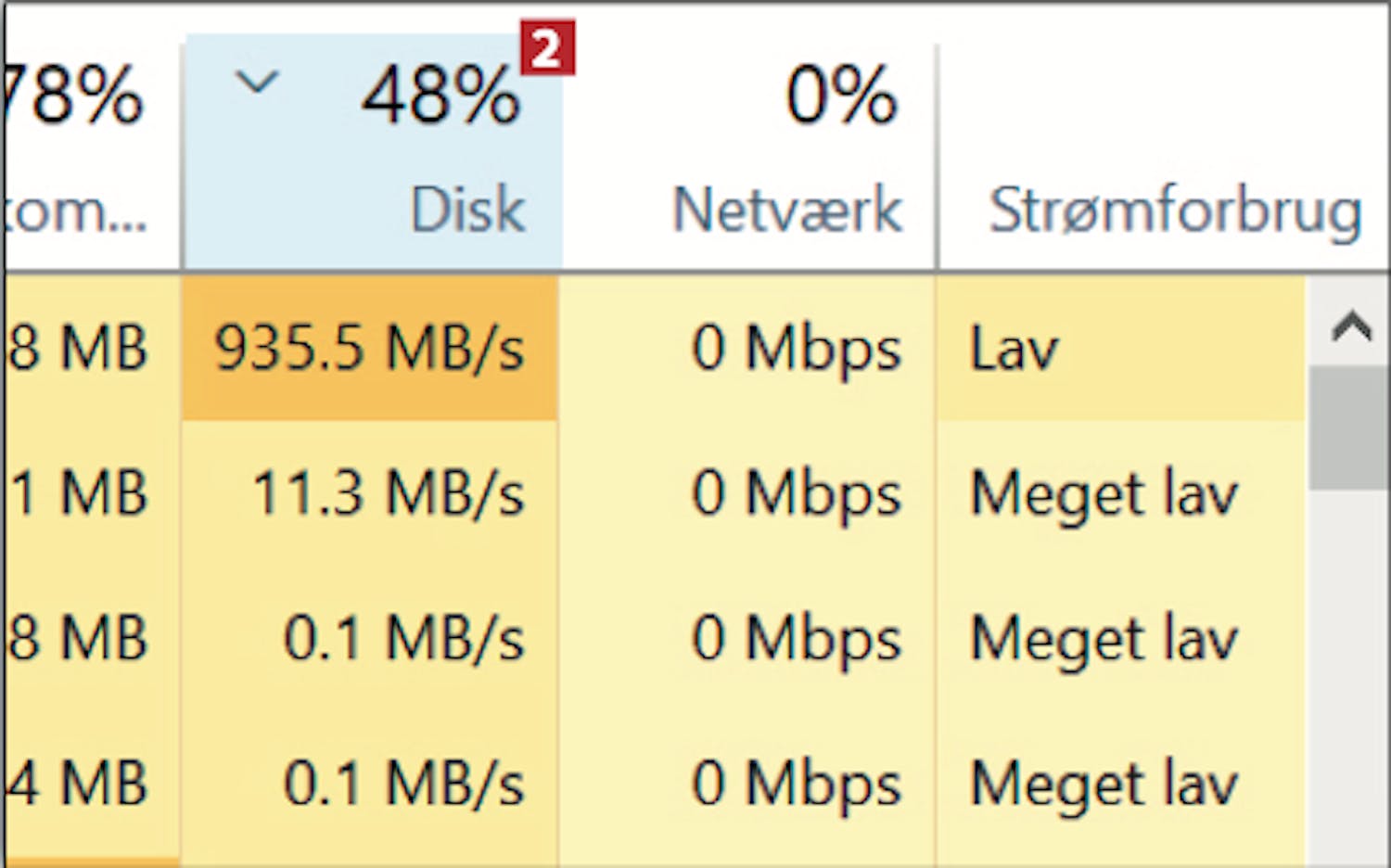The width and height of the screenshot is (1391, 868).
Task: Click the sort chevron in Disk column
Action: [x=256, y=83]
